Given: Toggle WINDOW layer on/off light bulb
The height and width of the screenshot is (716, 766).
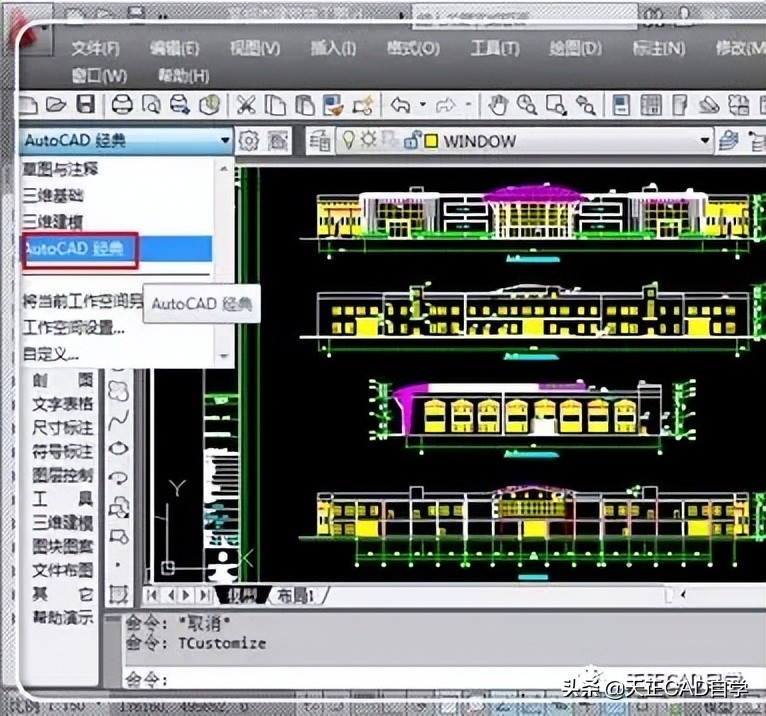Looking at the screenshot, I should tap(348, 140).
